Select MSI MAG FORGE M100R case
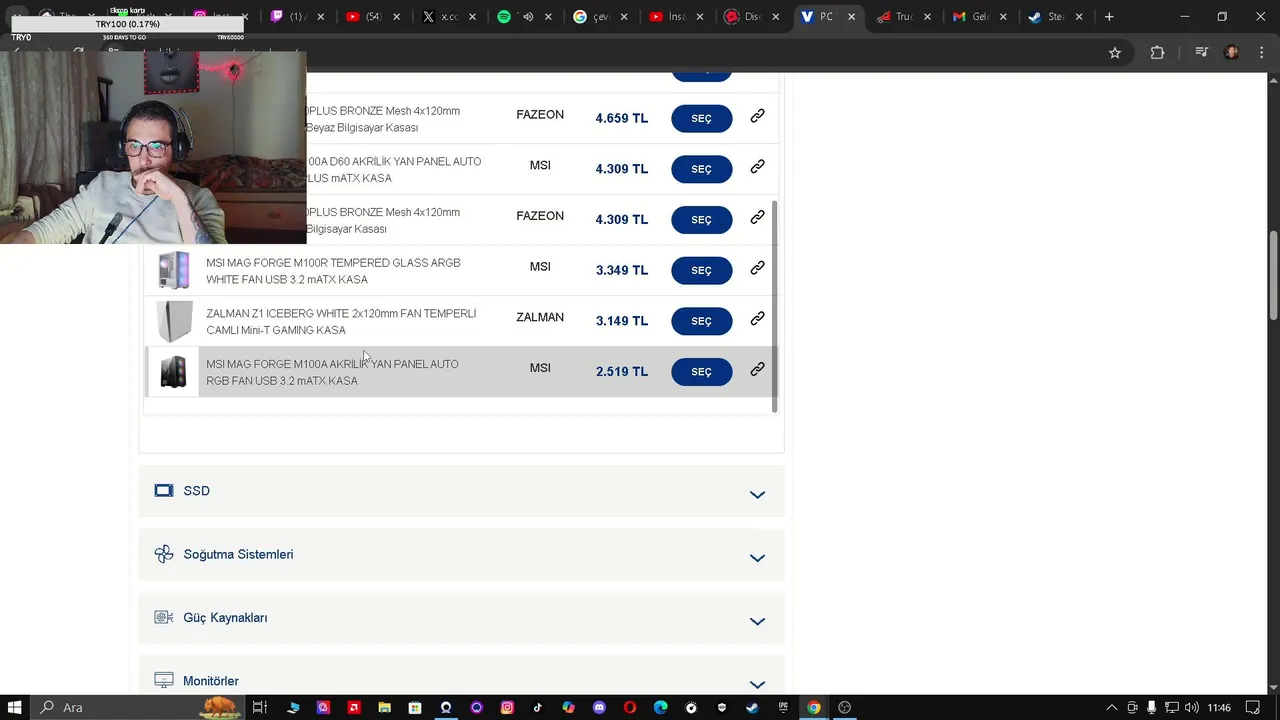Viewport: 1280px width, 720px height. [701, 270]
